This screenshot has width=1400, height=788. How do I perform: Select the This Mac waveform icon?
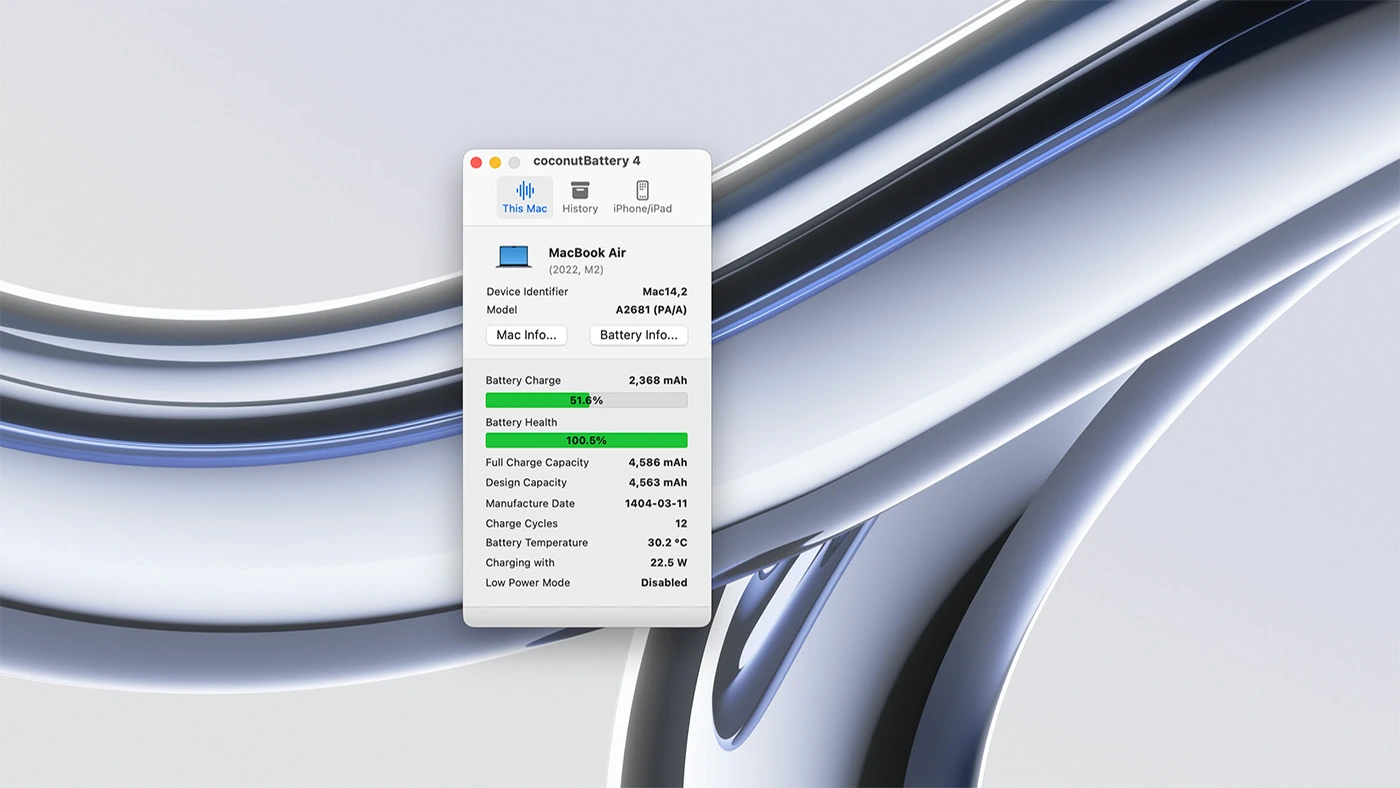click(525, 190)
